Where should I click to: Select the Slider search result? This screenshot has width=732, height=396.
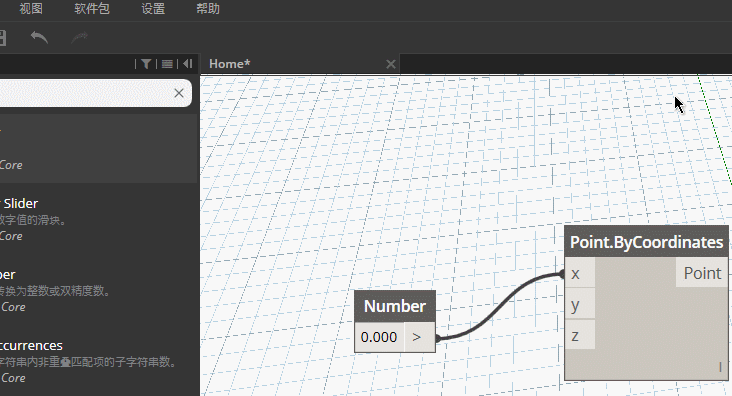click(x=100, y=219)
